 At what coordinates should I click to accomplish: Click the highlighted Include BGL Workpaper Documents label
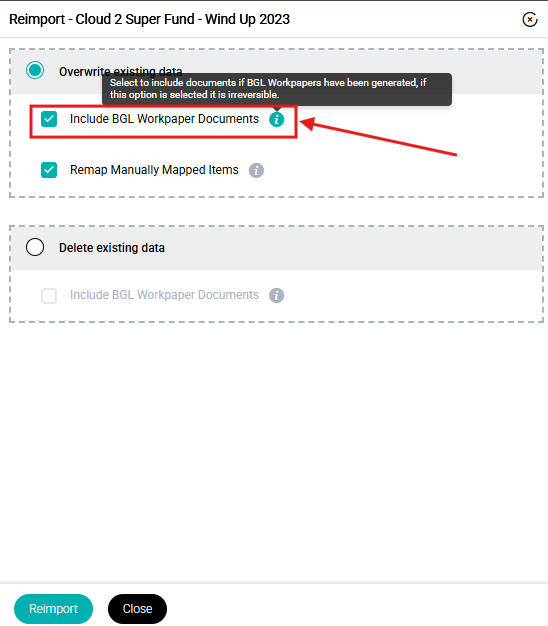(x=164, y=119)
